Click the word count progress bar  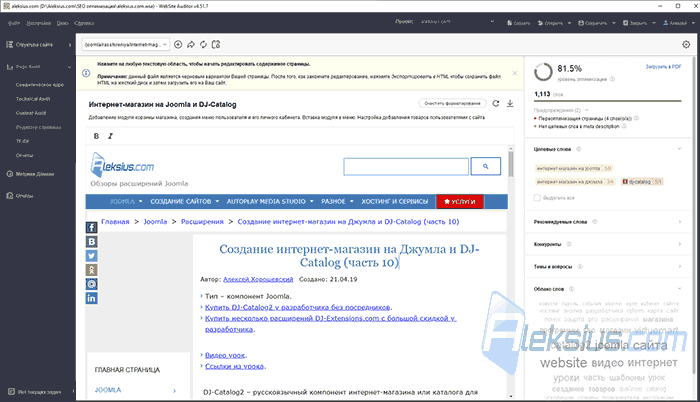point(608,101)
